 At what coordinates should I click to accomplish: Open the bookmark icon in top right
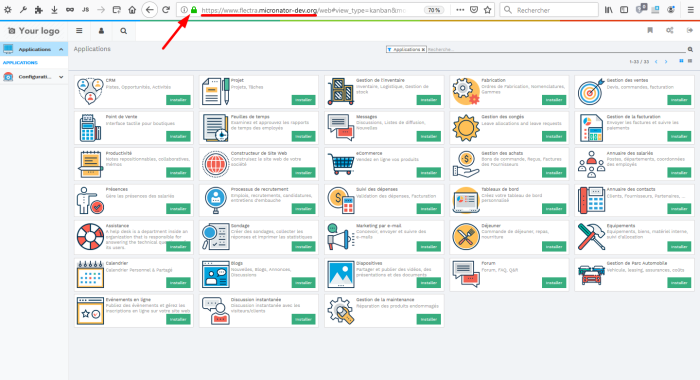(x=650, y=30)
